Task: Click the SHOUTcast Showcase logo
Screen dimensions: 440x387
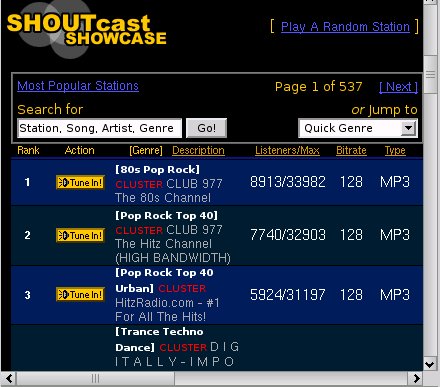Action: pyautogui.click(x=86, y=30)
